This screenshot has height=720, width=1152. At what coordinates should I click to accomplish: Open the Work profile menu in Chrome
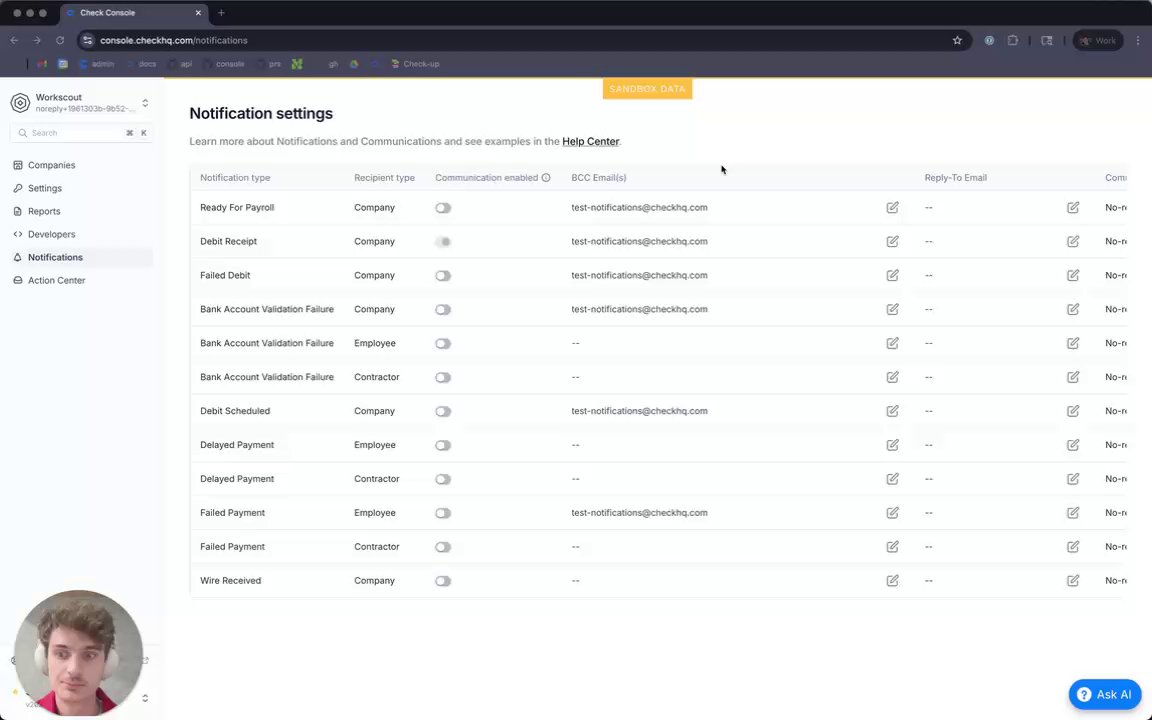(x=1097, y=41)
